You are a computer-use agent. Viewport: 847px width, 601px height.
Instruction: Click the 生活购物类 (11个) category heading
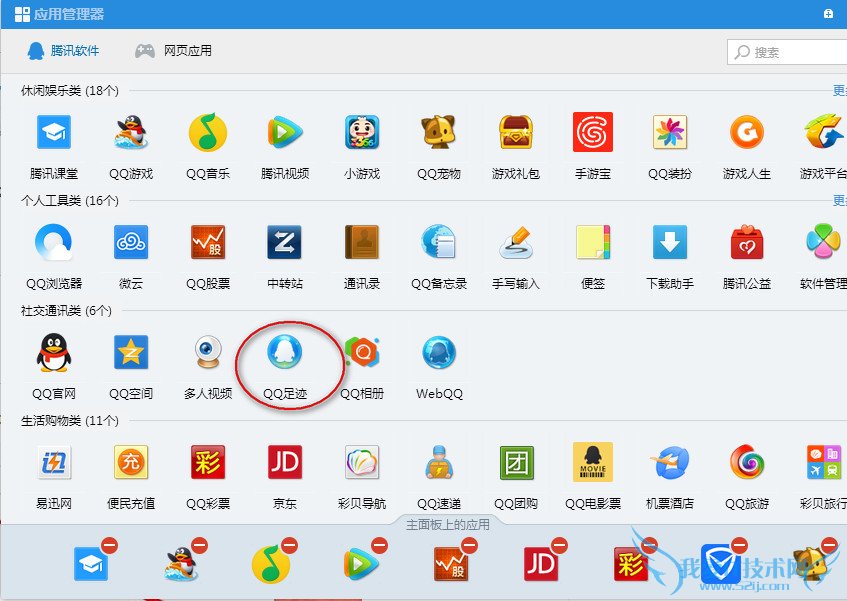click(x=70, y=421)
